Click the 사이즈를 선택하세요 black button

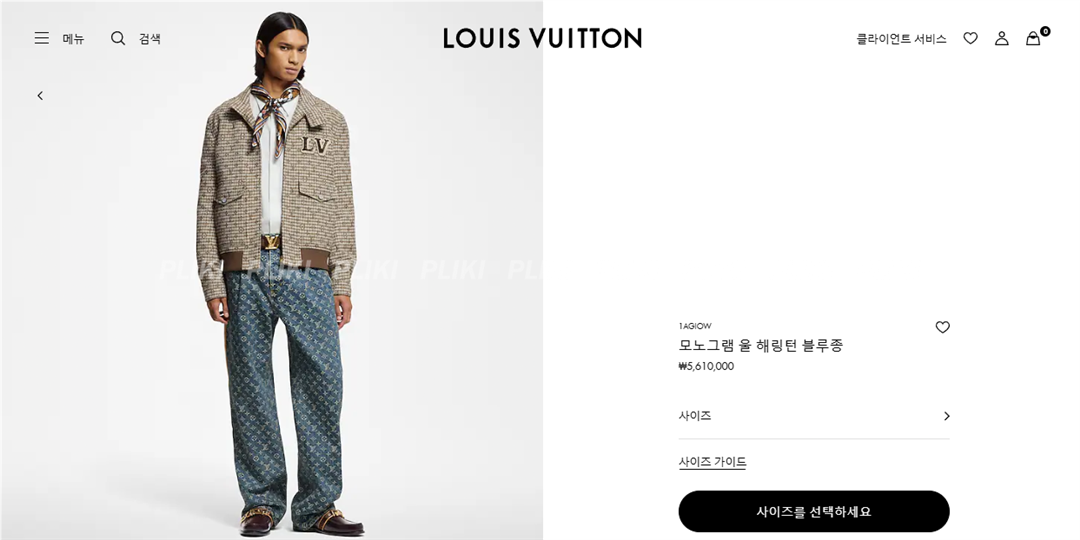[x=813, y=511]
